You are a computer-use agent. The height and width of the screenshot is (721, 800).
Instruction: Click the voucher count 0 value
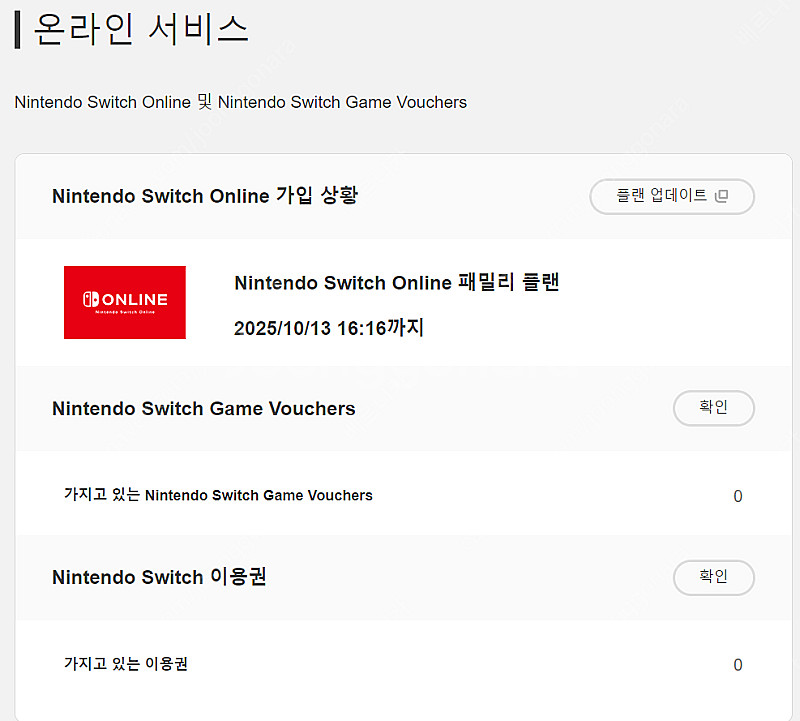point(738,496)
